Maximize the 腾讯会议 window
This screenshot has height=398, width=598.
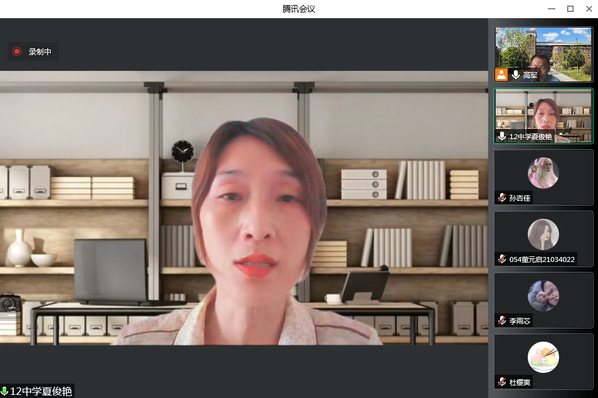pos(570,9)
